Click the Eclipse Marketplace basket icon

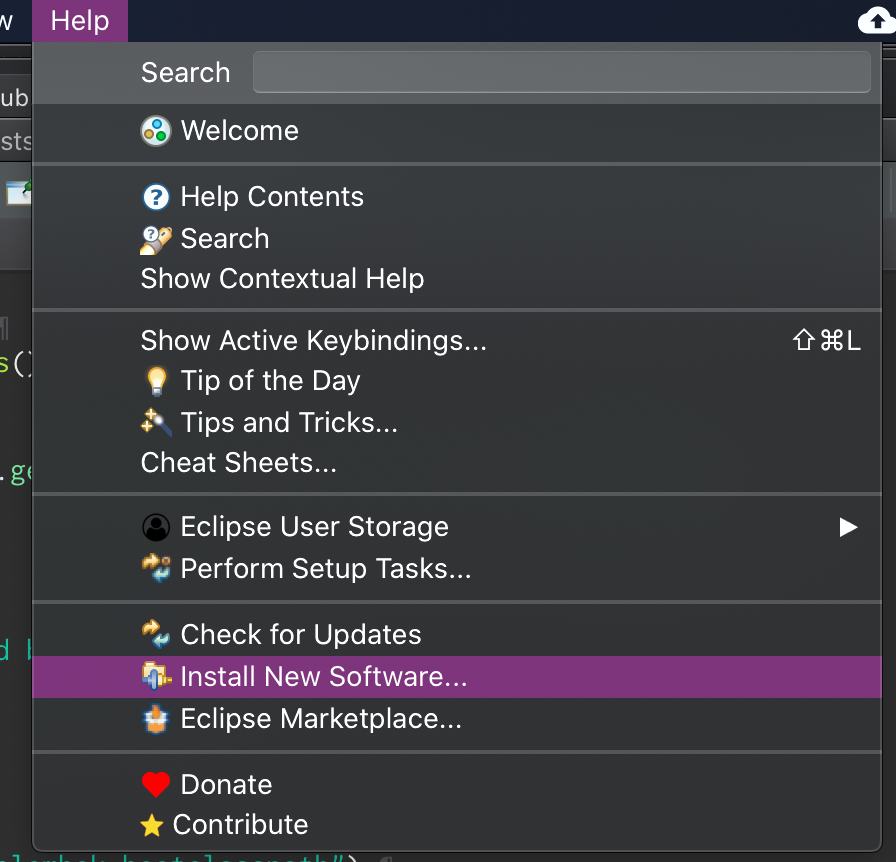tap(155, 719)
